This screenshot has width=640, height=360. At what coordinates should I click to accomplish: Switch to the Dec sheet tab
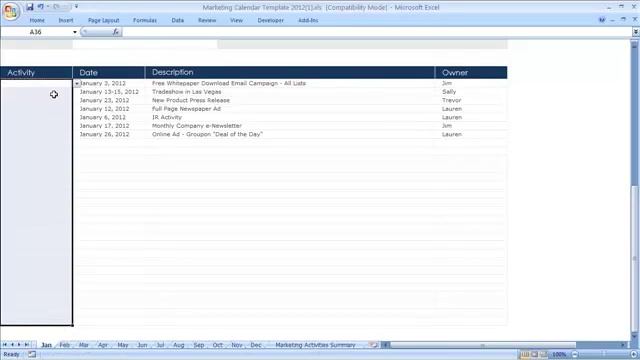[256, 345]
